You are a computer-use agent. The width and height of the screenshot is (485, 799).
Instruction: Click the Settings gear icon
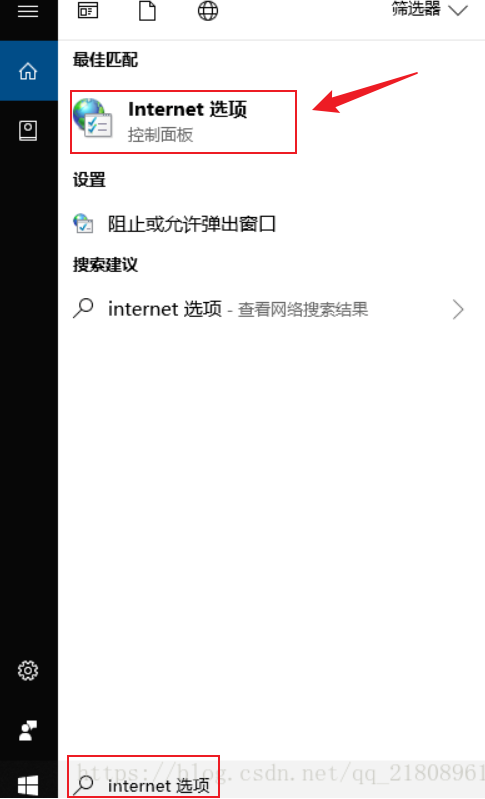point(28,670)
